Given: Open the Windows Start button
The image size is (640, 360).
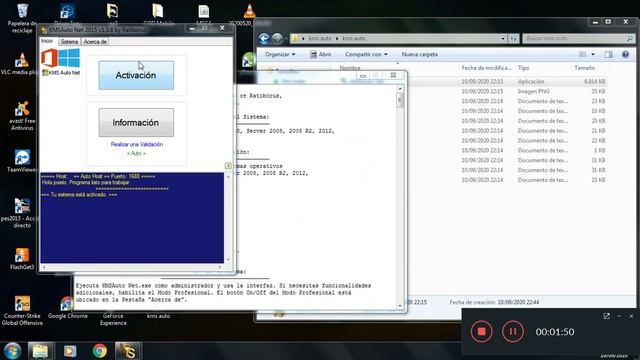Looking at the screenshot, I should click(x=12, y=351).
